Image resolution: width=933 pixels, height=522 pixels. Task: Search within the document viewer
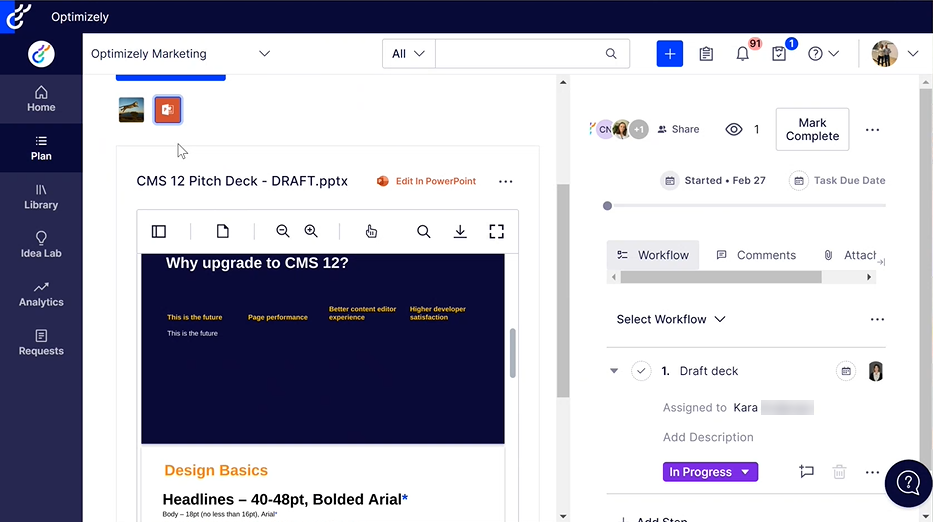[x=424, y=232]
